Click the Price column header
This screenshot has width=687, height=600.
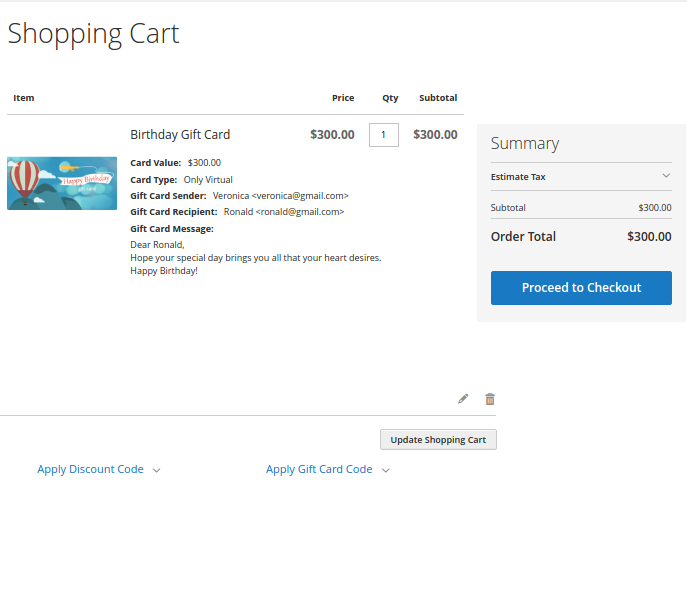coord(343,98)
